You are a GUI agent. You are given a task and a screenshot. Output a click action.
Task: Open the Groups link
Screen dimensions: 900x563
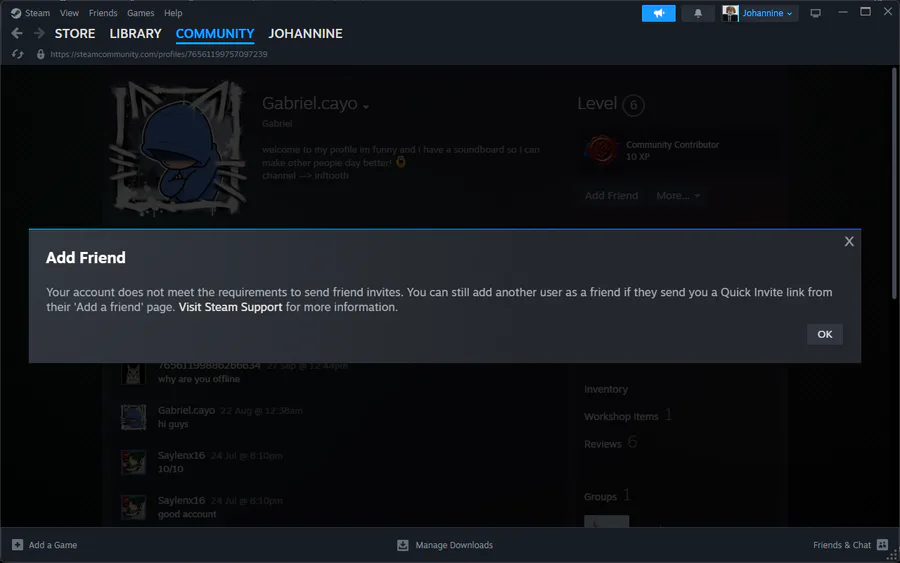tap(600, 496)
